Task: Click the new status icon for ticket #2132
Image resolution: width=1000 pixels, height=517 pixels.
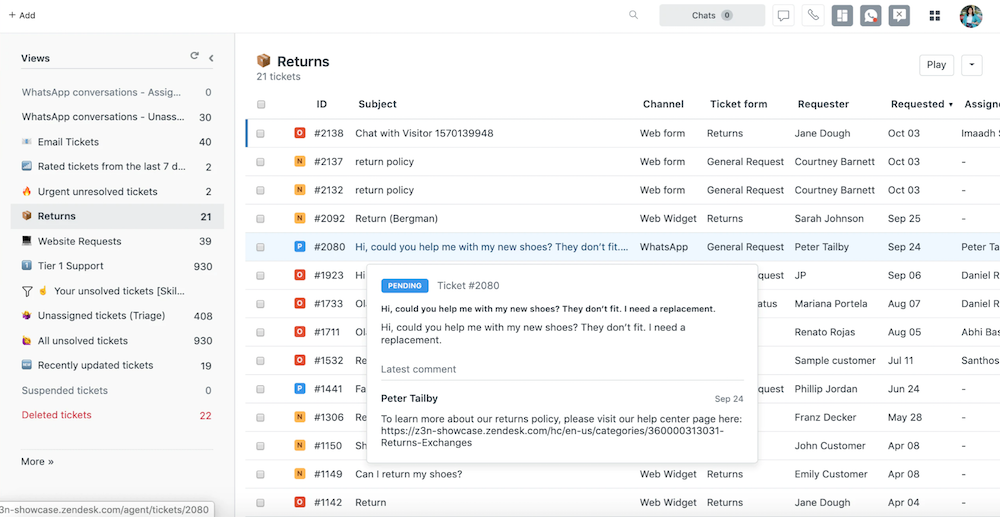Action: point(299,190)
